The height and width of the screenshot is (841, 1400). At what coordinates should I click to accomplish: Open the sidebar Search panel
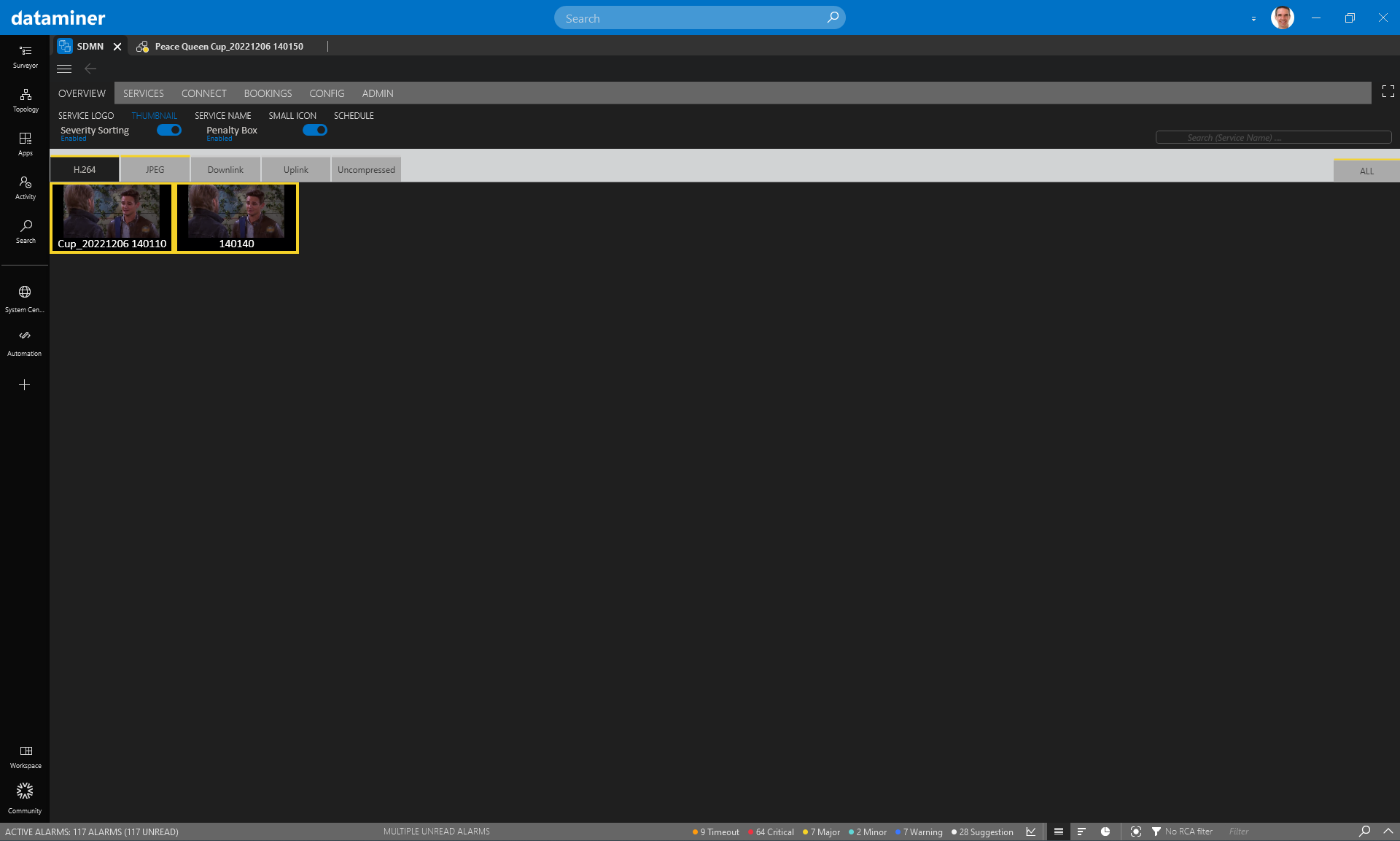pyautogui.click(x=25, y=232)
